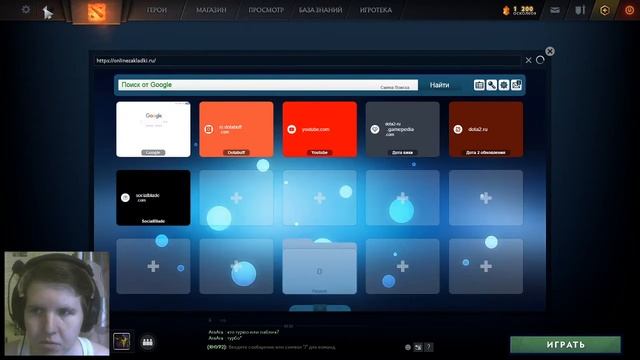Click the wrench tools icon

[491, 85]
